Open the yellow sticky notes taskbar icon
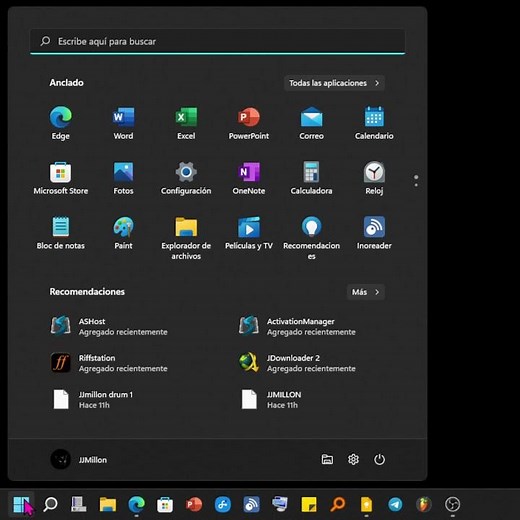The width and height of the screenshot is (520, 520). point(309,504)
